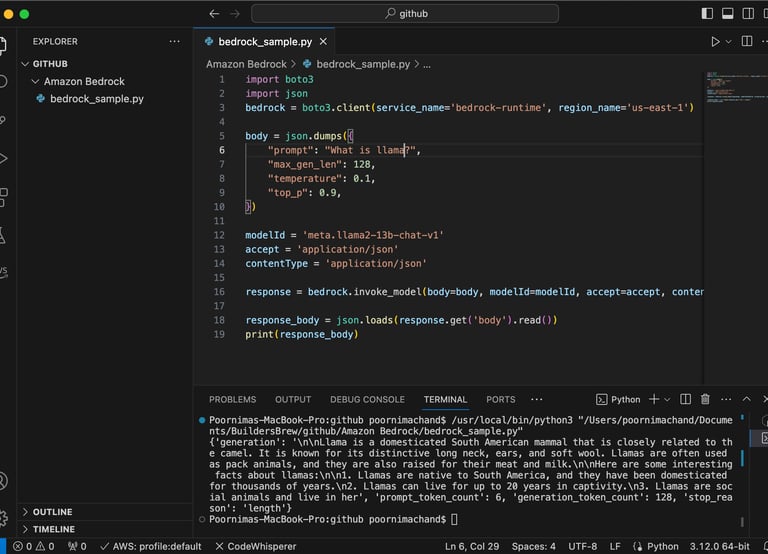
Task: Open the DEBUG CONSOLE tab
Action: point(367,399)
